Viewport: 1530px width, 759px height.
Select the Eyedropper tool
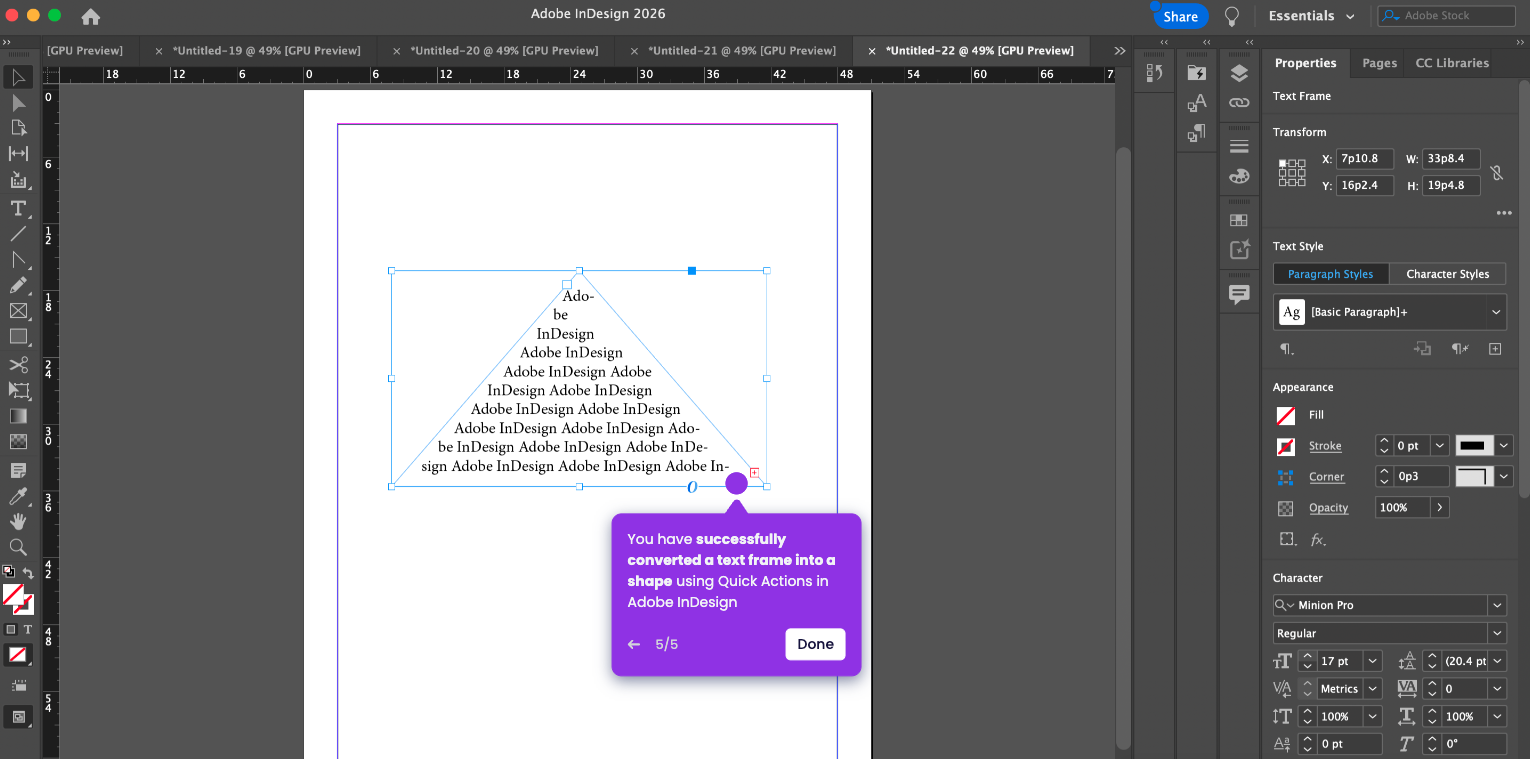[18, 496]
